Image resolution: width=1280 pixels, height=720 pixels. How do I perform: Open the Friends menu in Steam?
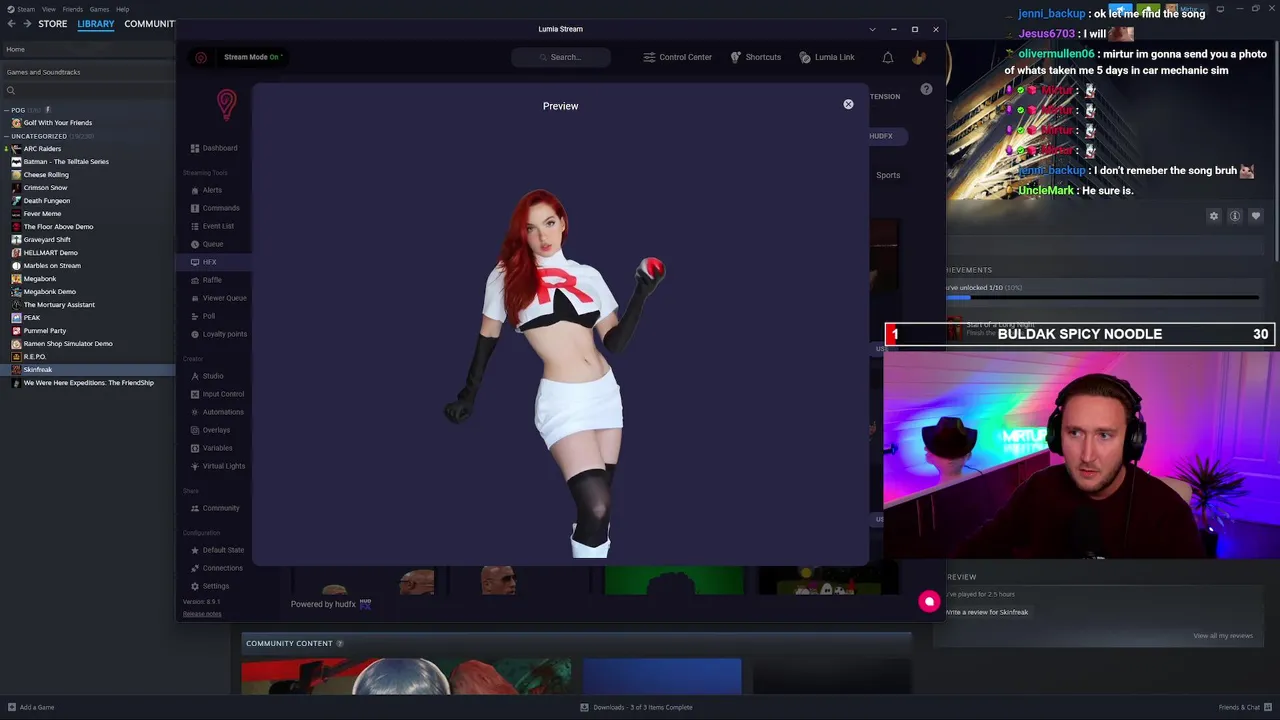click(x=72, y=9)
